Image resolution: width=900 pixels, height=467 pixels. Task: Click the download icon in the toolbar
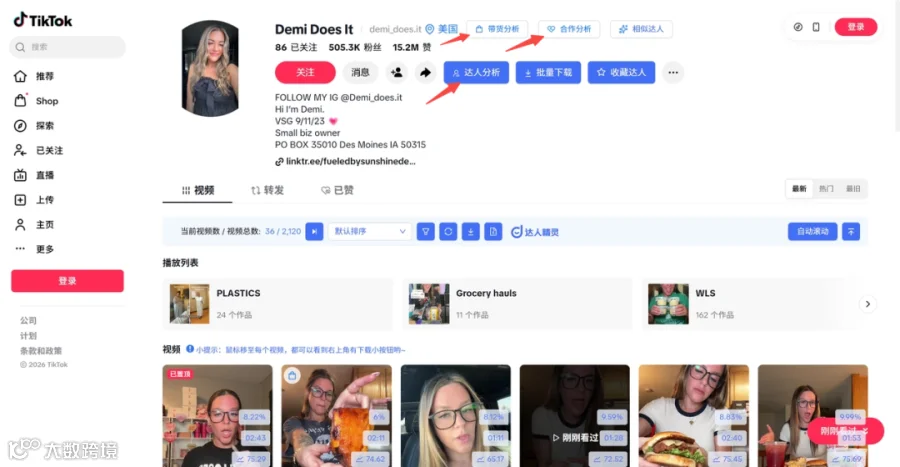471,231
